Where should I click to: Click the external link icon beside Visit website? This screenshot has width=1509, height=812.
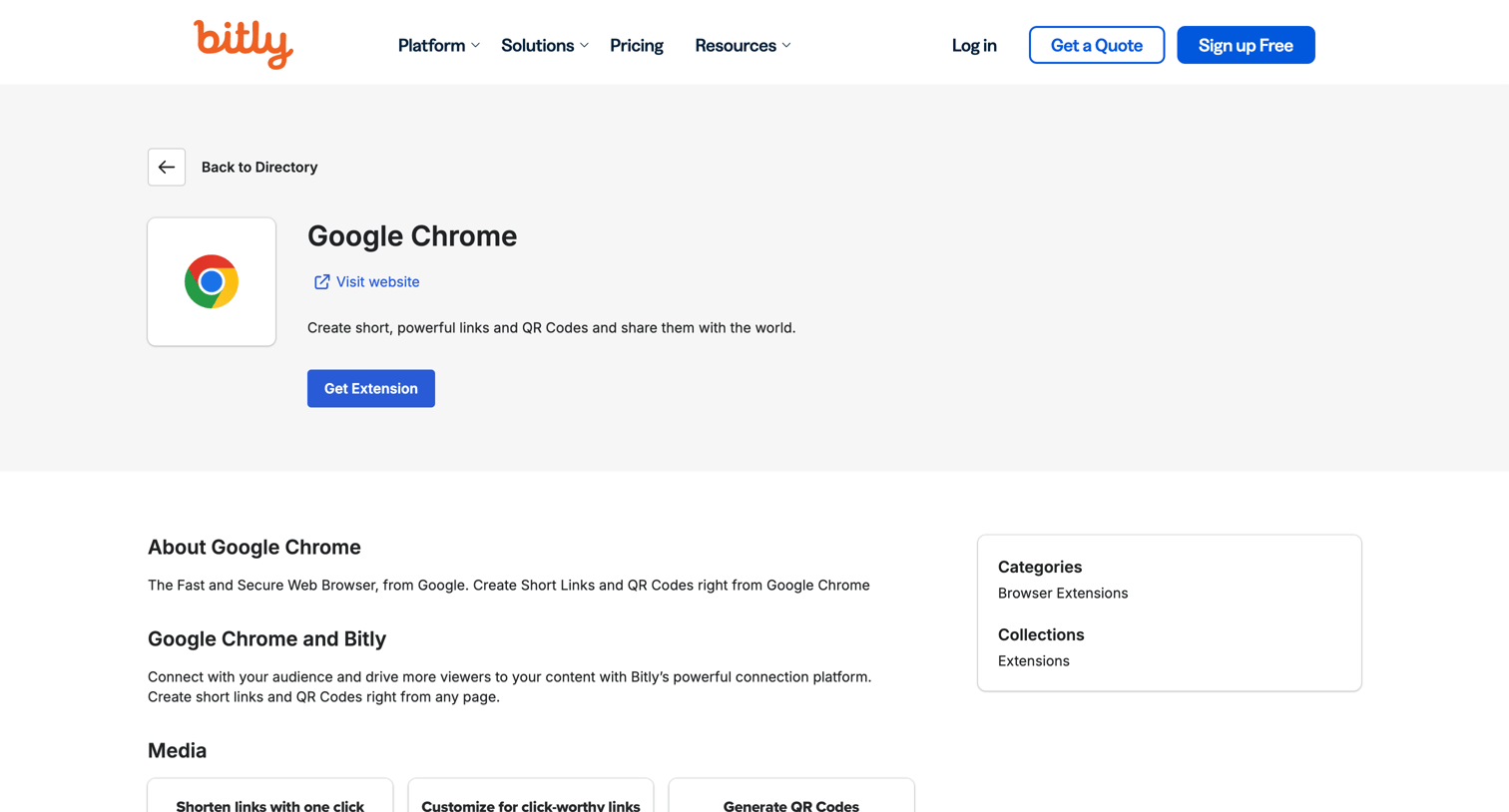coord(321,282)
